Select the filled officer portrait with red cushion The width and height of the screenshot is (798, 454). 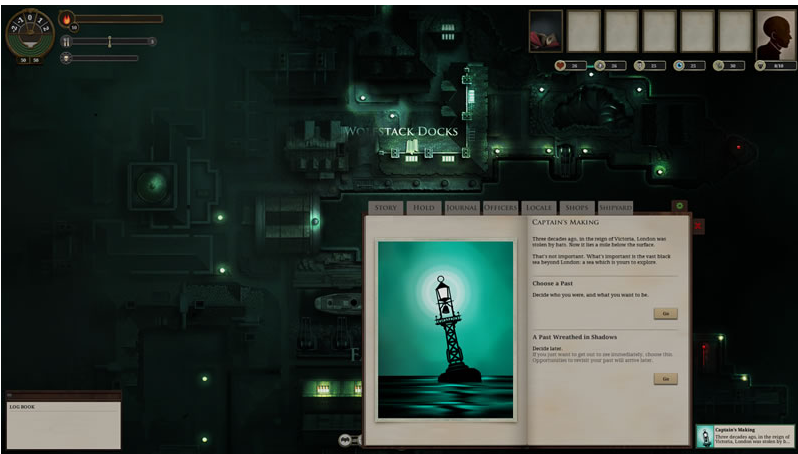(x=546, y=31)
